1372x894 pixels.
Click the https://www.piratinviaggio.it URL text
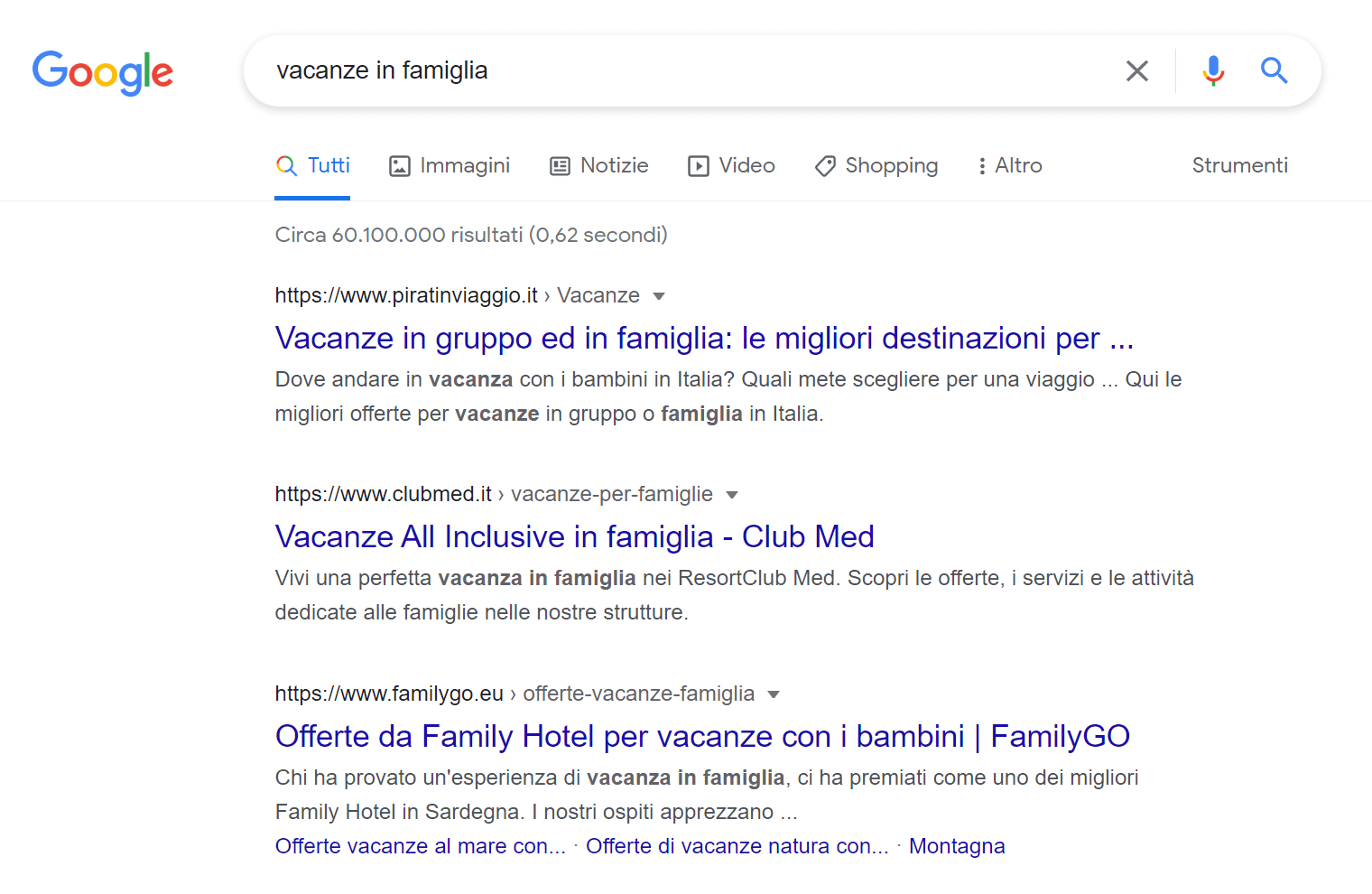coord(406,296)
